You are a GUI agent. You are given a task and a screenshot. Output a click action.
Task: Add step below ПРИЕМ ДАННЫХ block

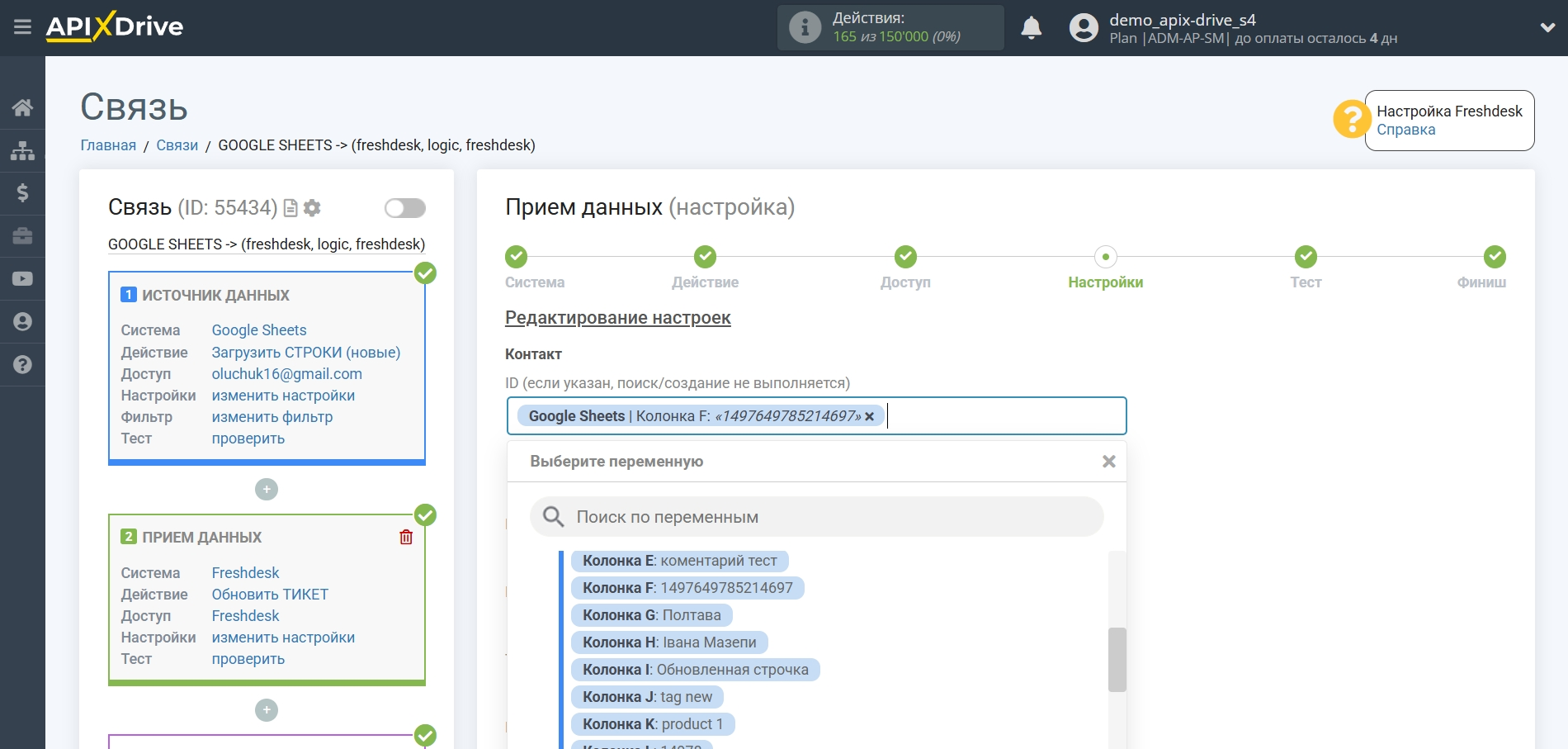pyautogui.click(x=267, y=710)
